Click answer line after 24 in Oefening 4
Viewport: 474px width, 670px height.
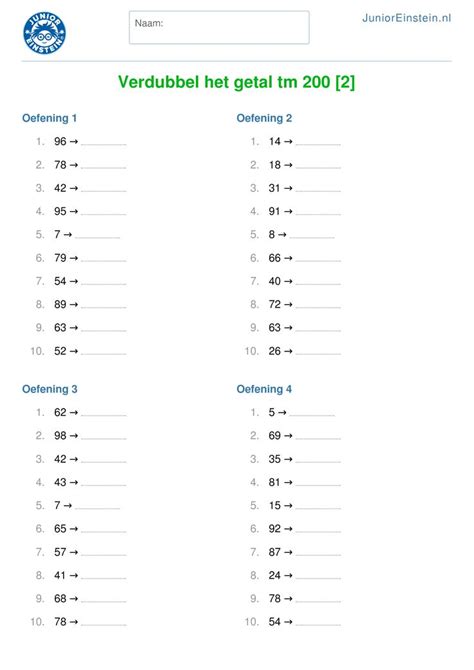point(318,579)
